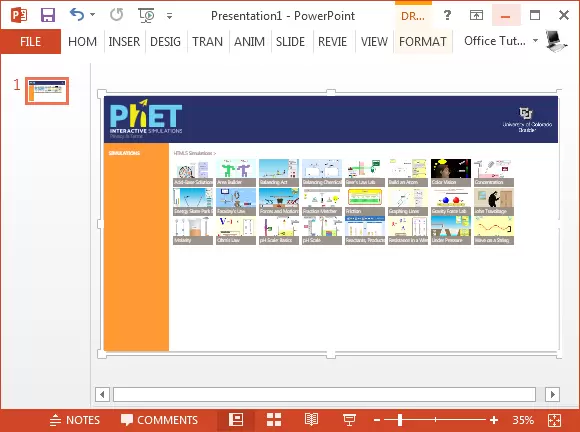Screen dimensions: 580x432
Task: Click the Office Tut... account name
Action: (x=495, y=41)
